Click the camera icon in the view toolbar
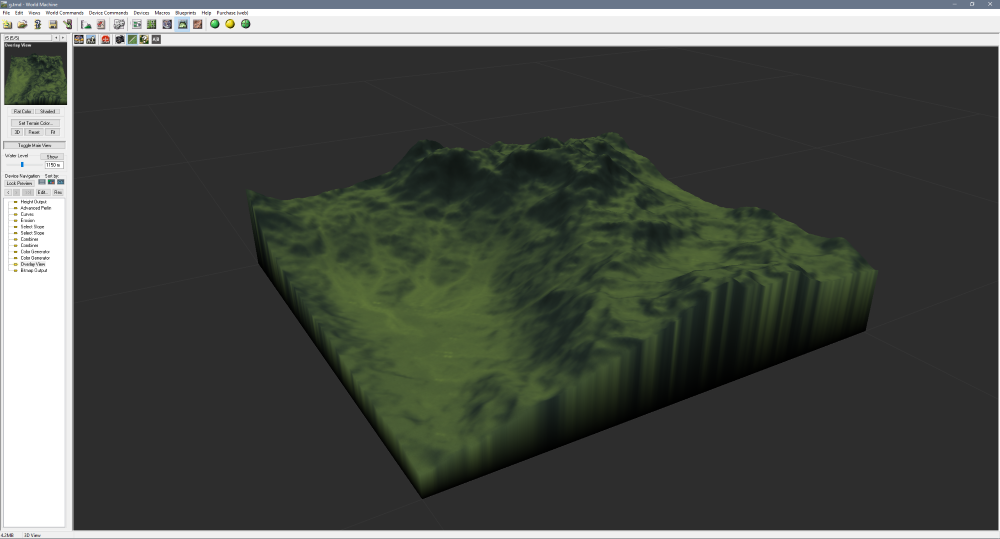The width and height of the screenshot is (1000, 539). coord(120,40)
